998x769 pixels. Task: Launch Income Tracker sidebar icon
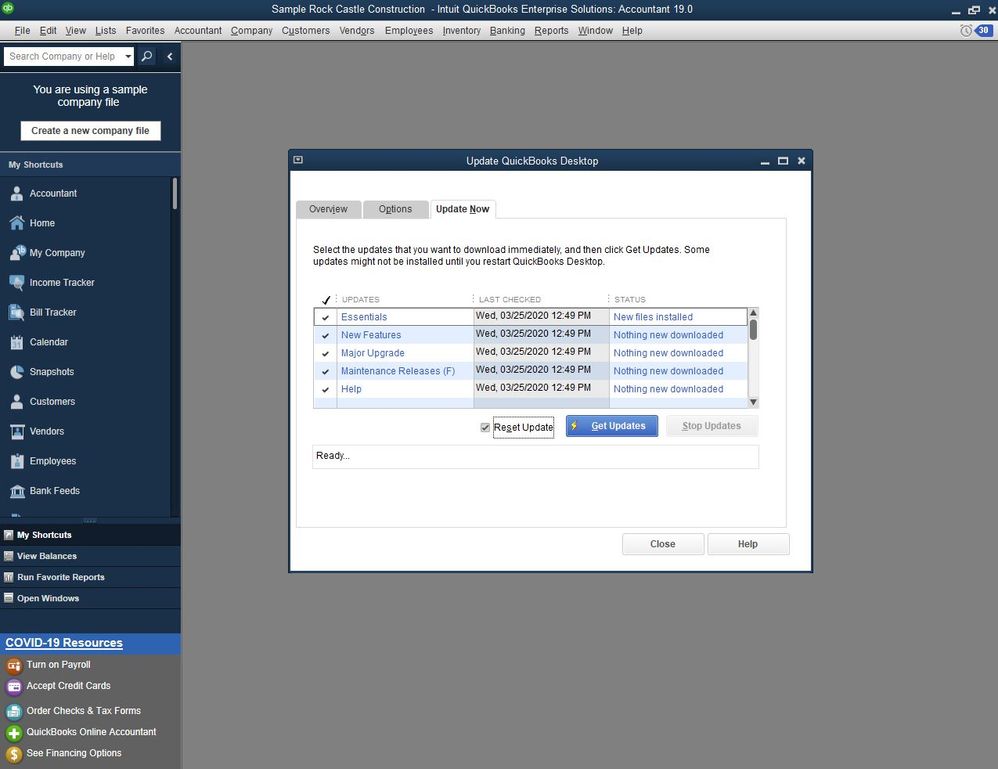click(x=17, y=283)
